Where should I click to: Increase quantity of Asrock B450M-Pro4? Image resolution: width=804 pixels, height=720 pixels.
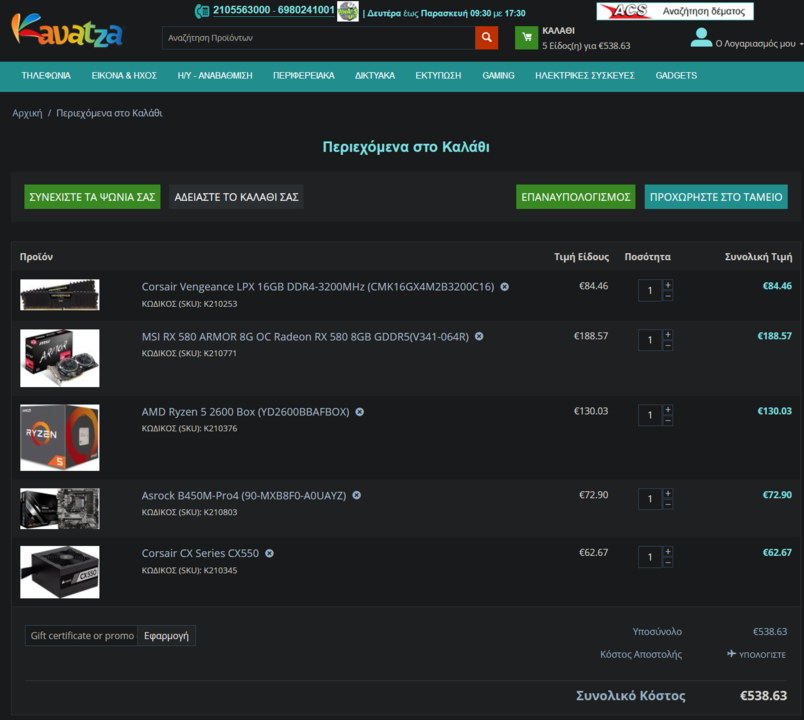tap(668, 493)
